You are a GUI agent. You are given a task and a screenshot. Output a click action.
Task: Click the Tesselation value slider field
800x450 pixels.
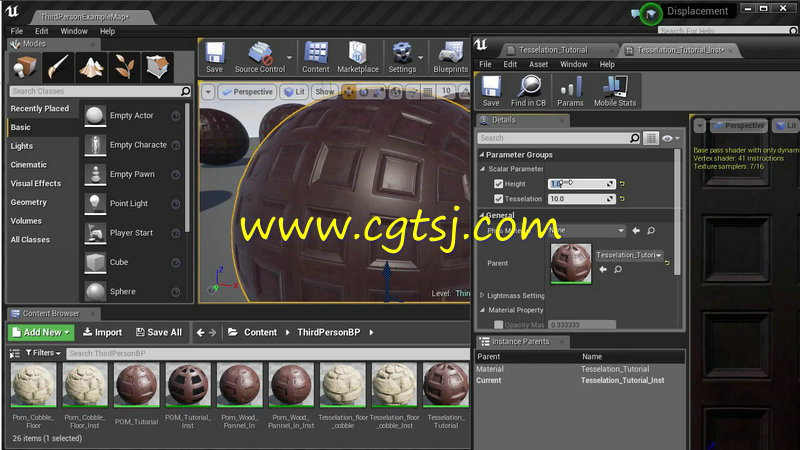coord(582,199)
